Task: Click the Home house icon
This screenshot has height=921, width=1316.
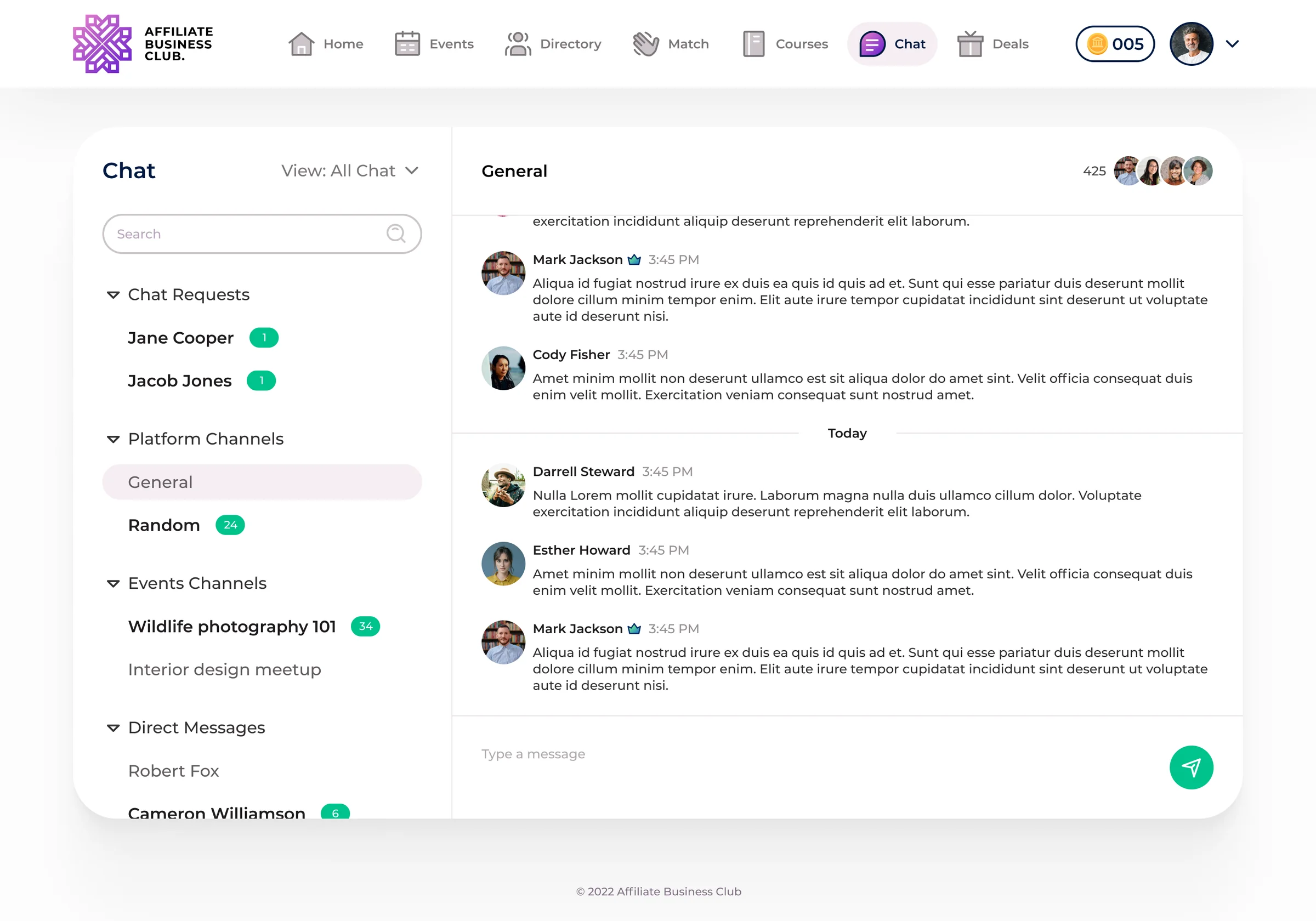Action: [301, 43]
